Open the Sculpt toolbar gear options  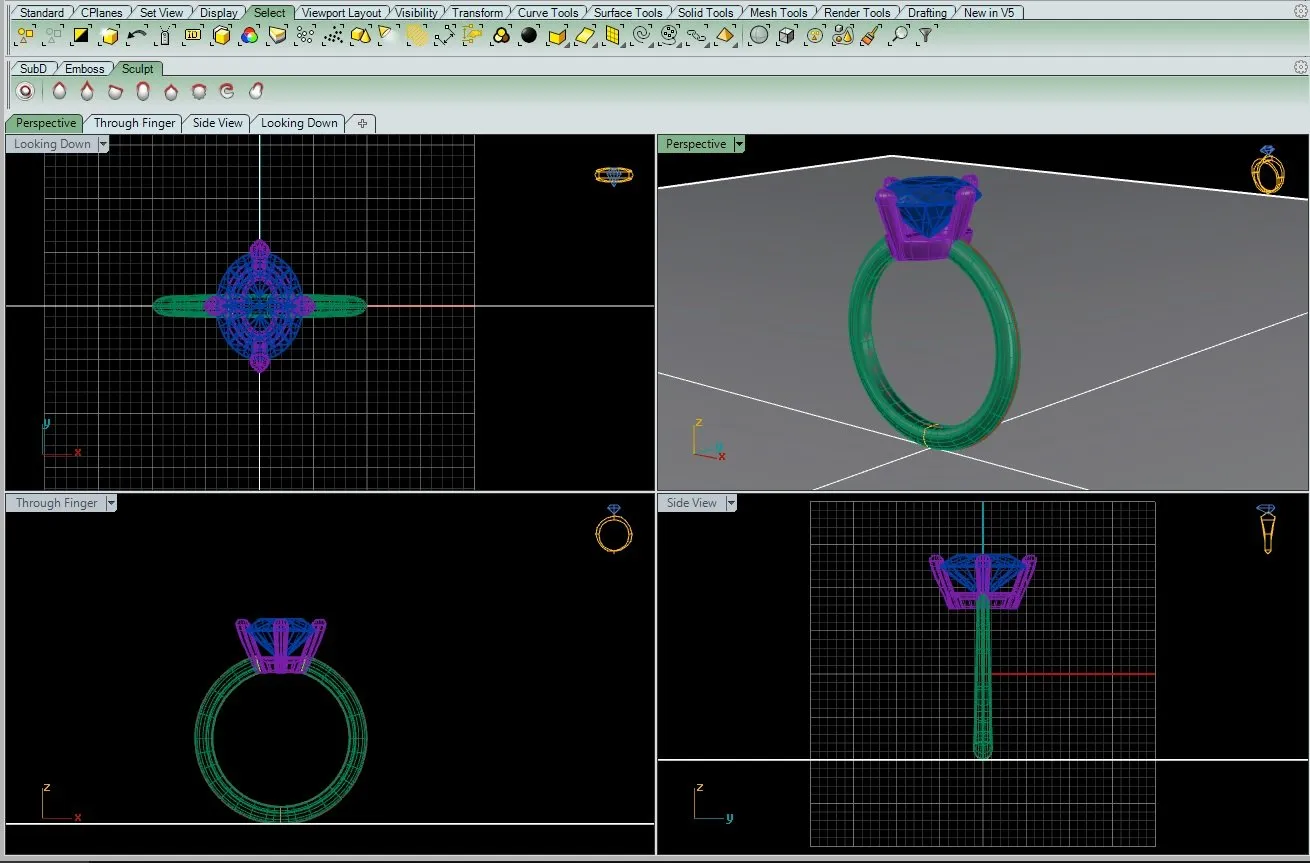[x=1301, y=68]
